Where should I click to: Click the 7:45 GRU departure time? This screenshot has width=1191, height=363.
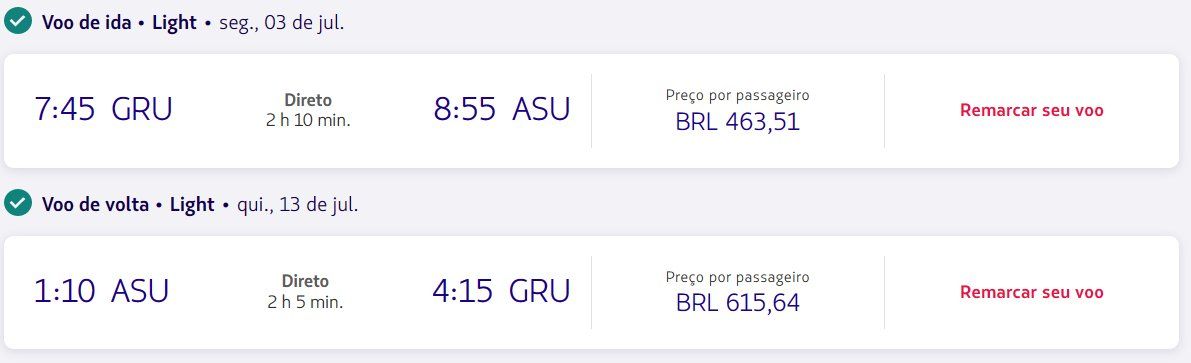point(103,109)
